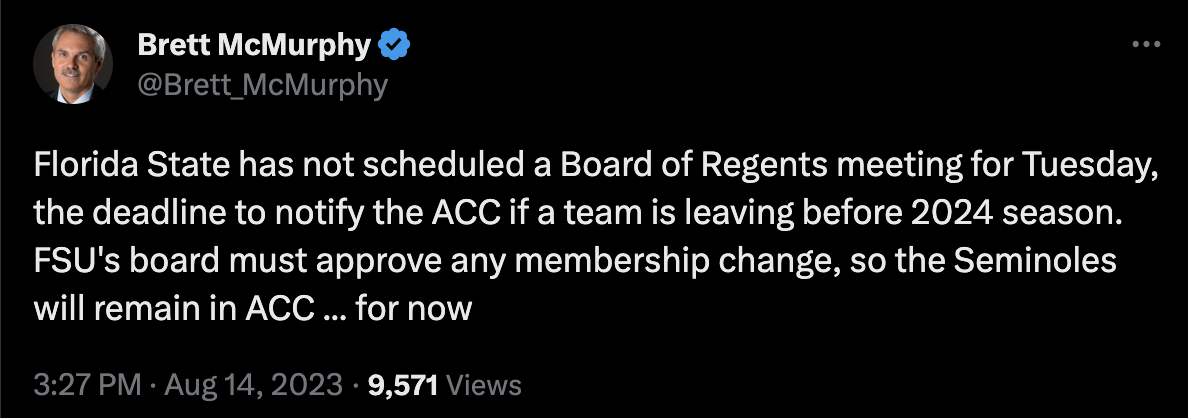Open Brett McMurphy's profile avatar photo

[73, 64]
